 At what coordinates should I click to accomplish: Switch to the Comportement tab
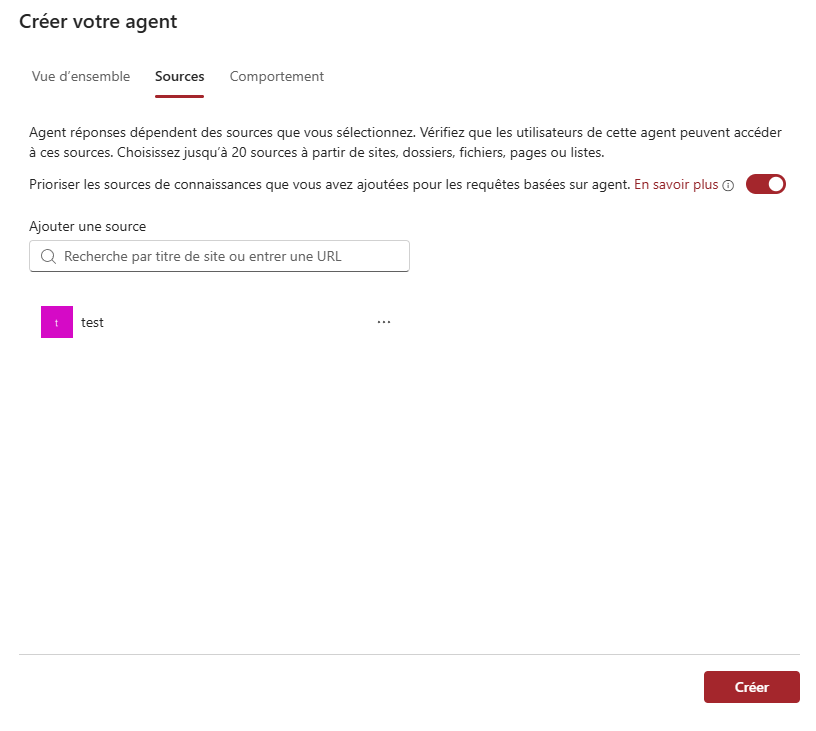click(x=277, y=77)
